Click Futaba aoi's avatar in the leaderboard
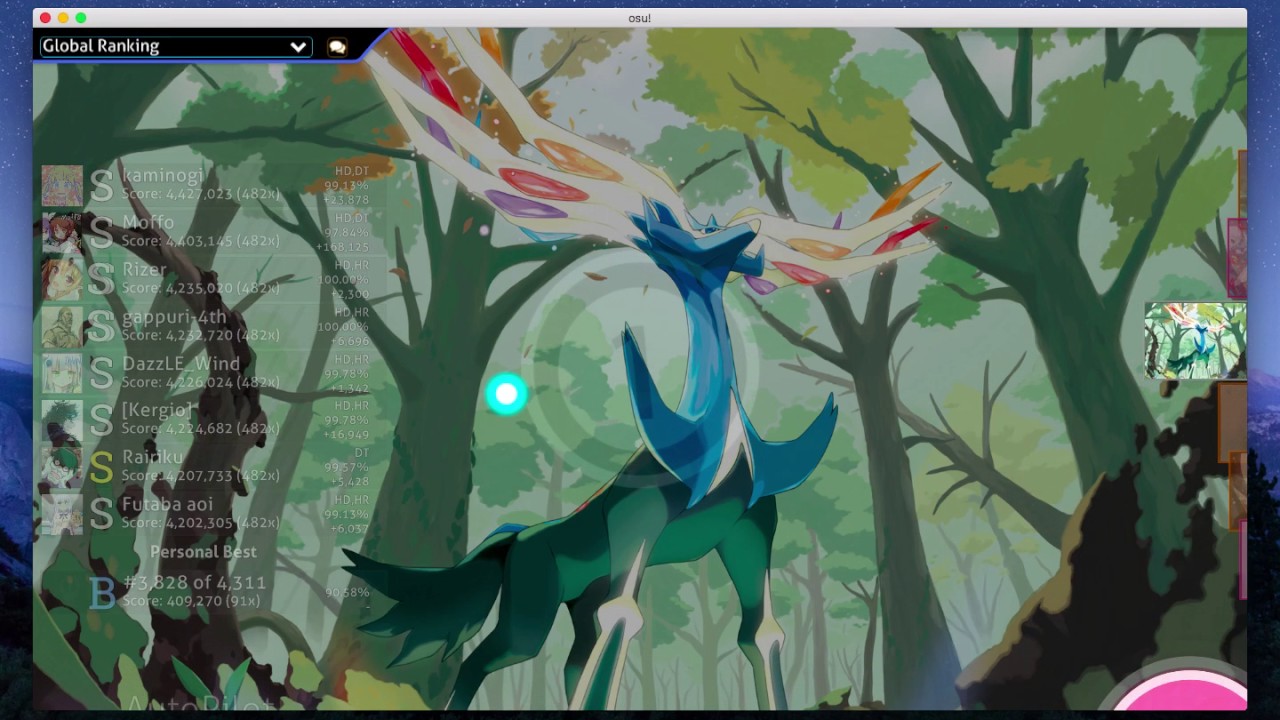 point(62,514)
